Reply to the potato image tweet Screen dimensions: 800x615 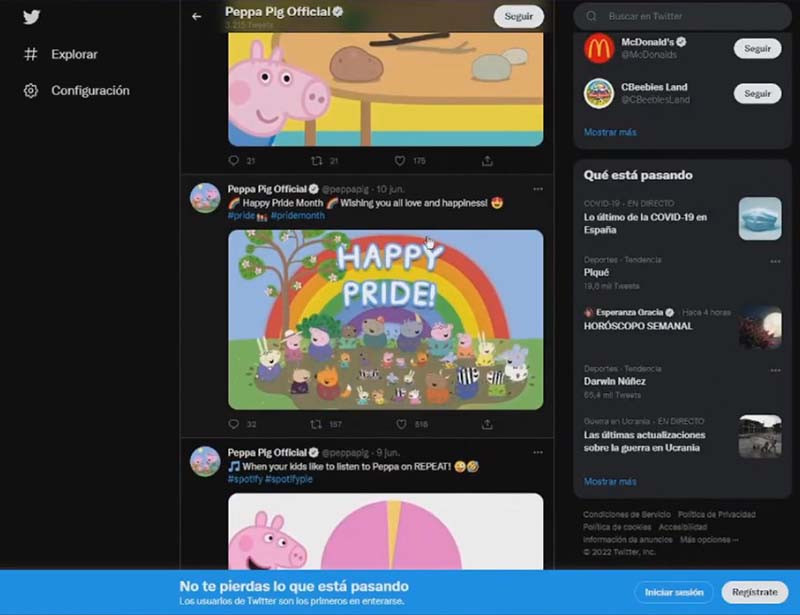234,161
